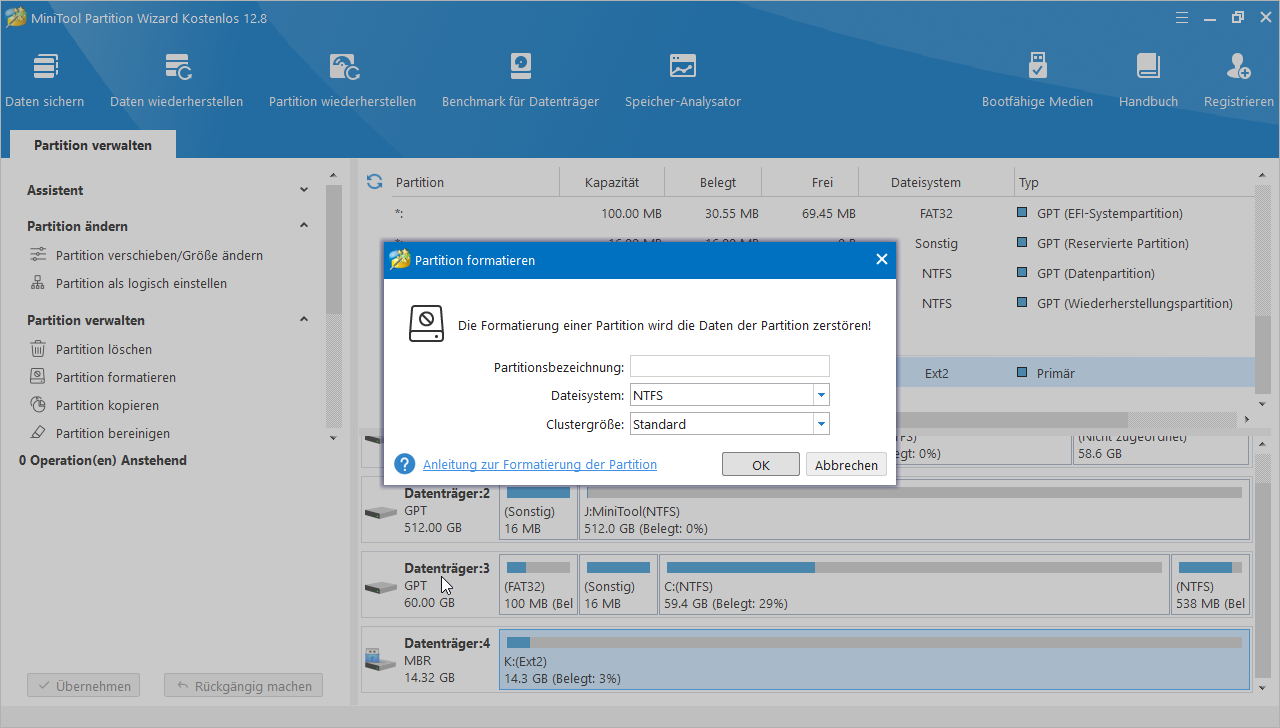Choose Partition bereinigen in sidebar

pos(100,433)
